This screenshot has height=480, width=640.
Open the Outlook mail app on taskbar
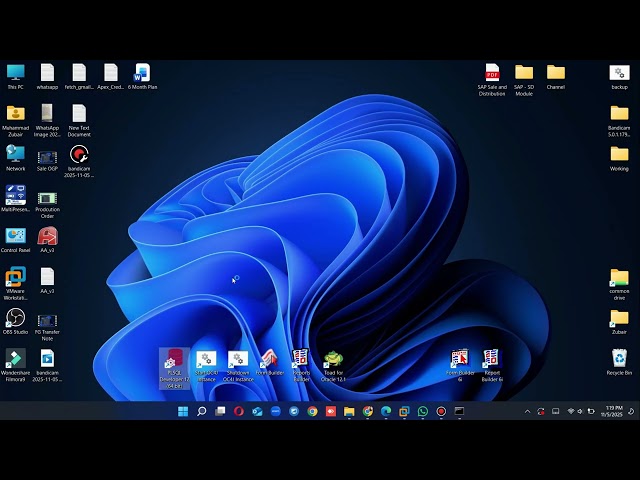257,411
